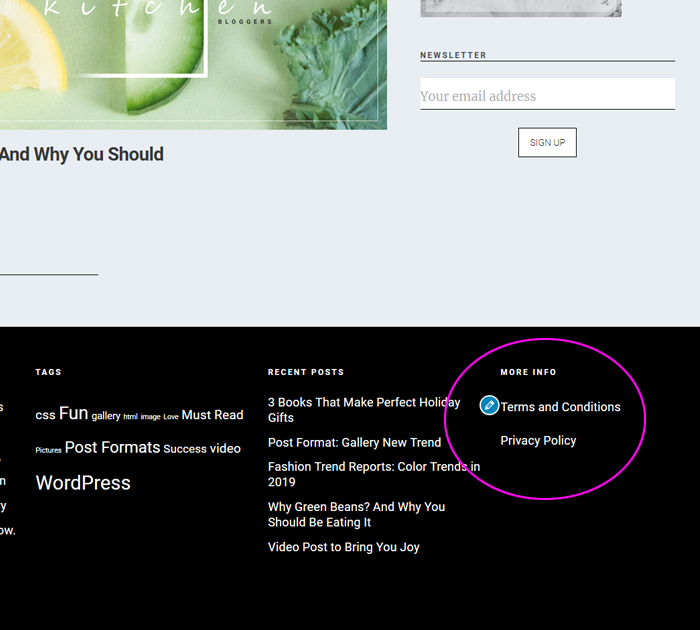Select the html tag
This screenshot has height=630, width=700.
click(x=130, y=417)
